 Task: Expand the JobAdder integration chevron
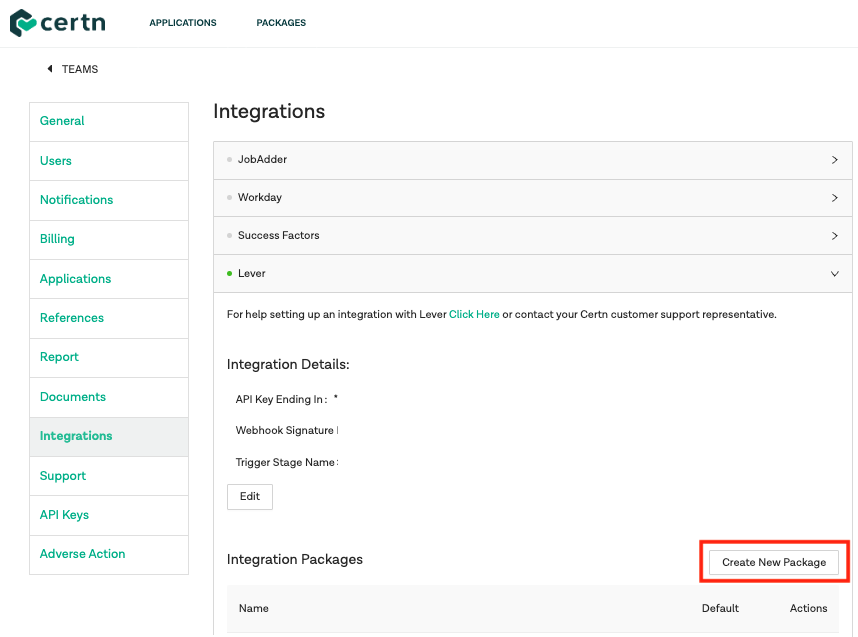point(834,160)
